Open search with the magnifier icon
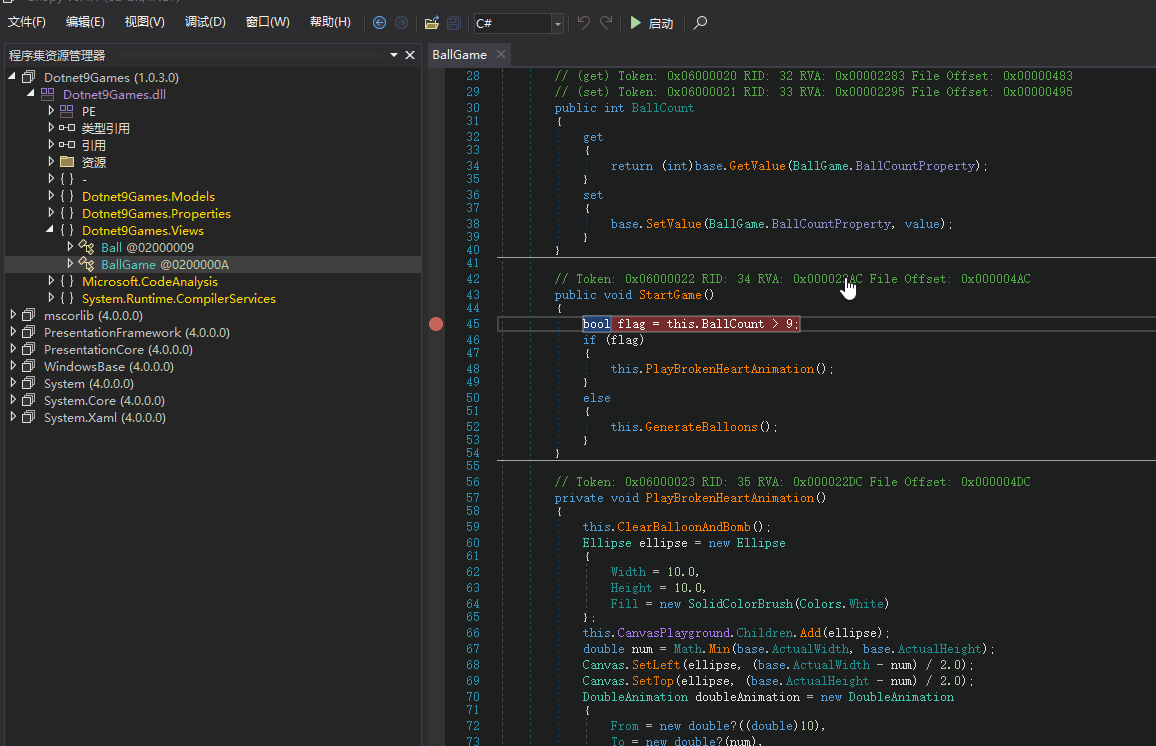 [x=700, y=23]
